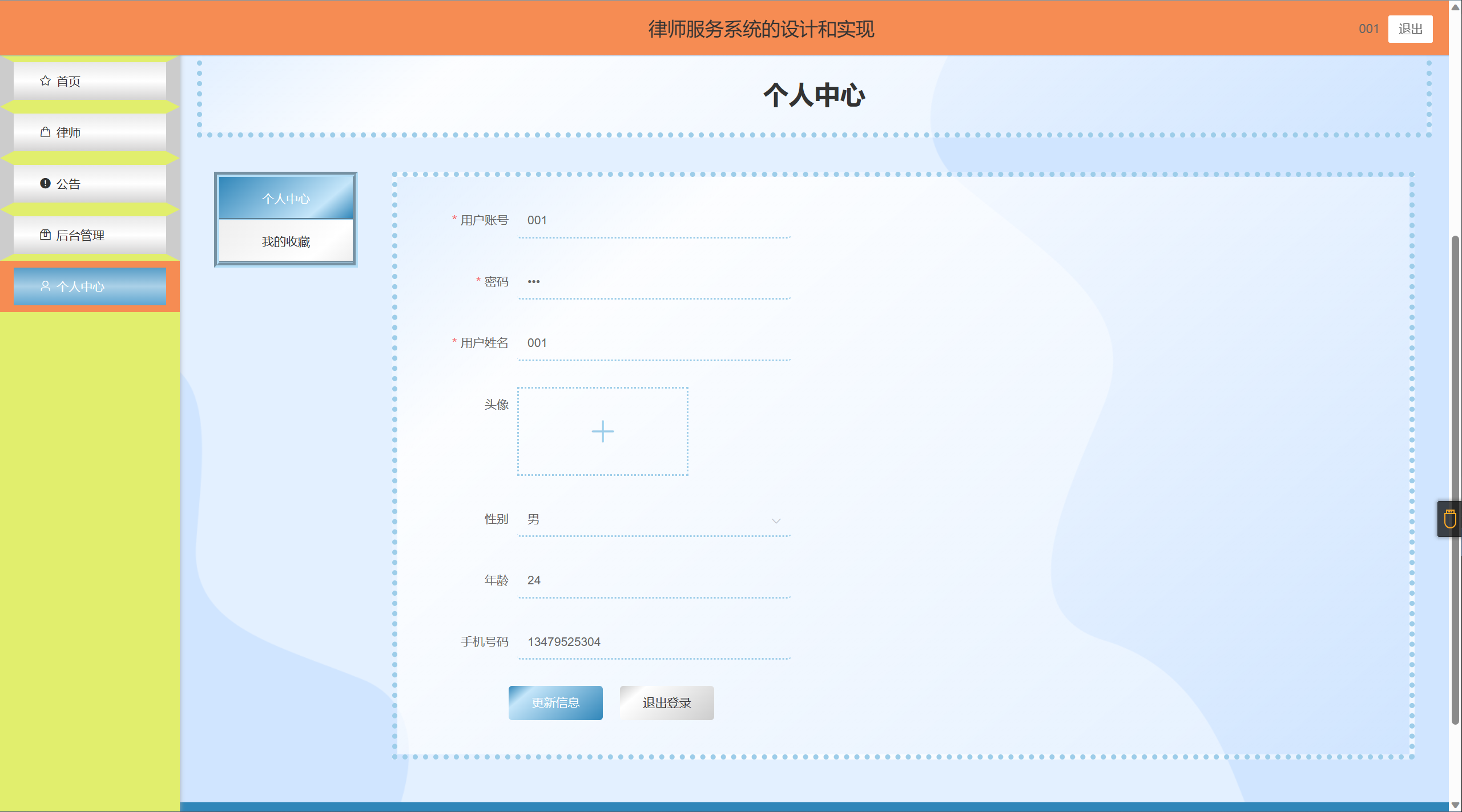Click the bag icon beside 律师

[45, 132]
